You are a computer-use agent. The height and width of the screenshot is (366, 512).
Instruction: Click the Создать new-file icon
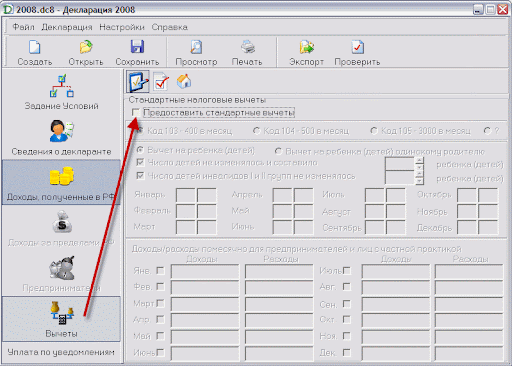coord(35,47)
